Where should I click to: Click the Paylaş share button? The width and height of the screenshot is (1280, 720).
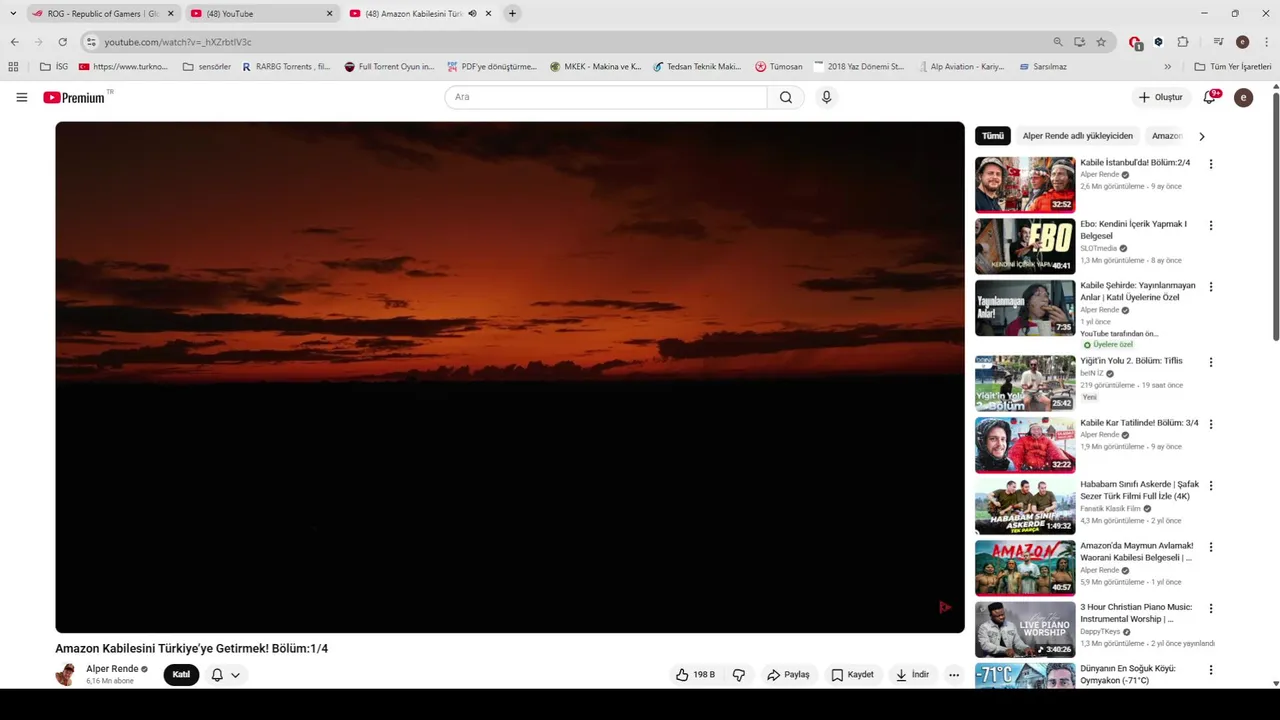788,675
